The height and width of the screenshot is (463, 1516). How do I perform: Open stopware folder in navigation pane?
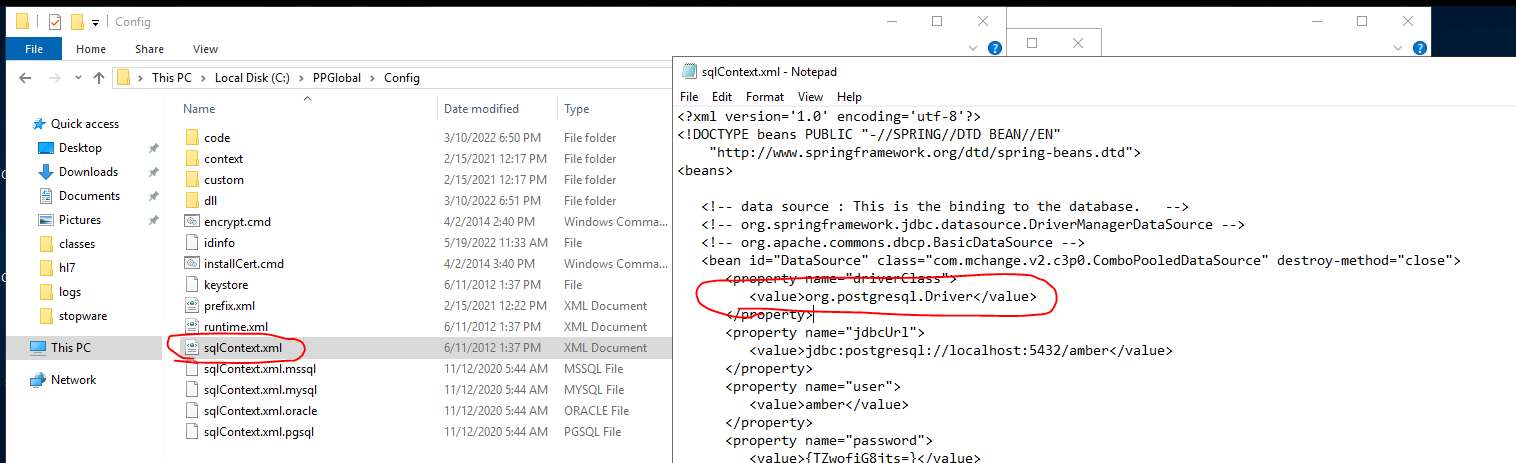coord(83,316)
